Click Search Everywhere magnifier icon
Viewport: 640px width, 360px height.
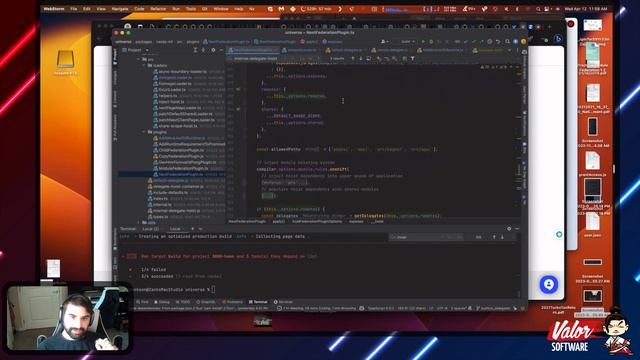[507, 41]
